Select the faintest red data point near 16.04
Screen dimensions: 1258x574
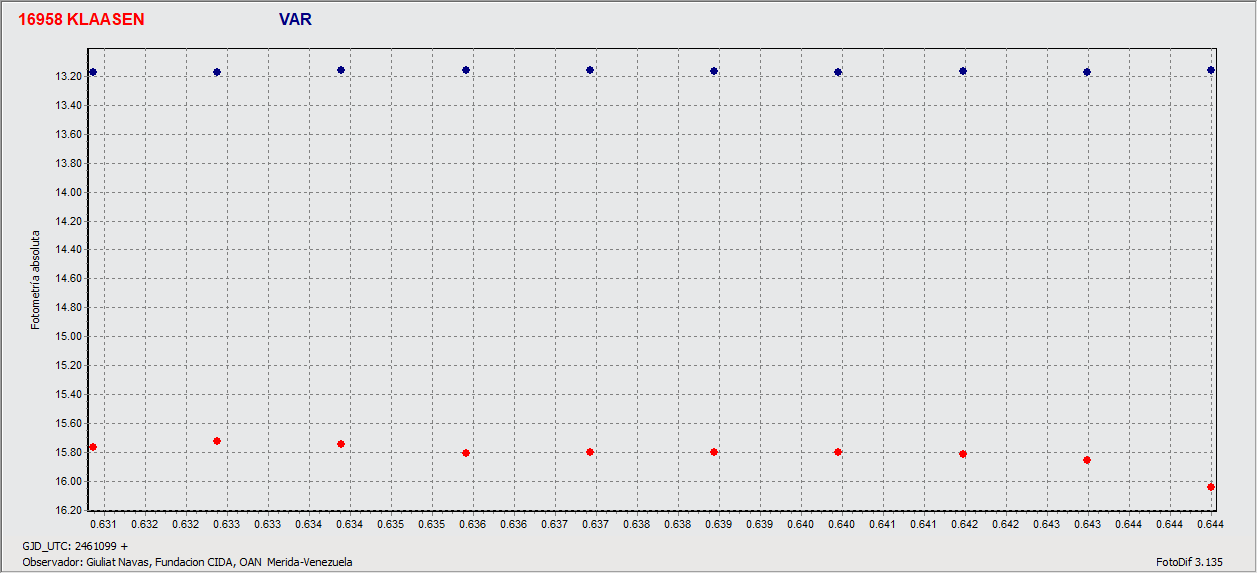pos(1211,487)
